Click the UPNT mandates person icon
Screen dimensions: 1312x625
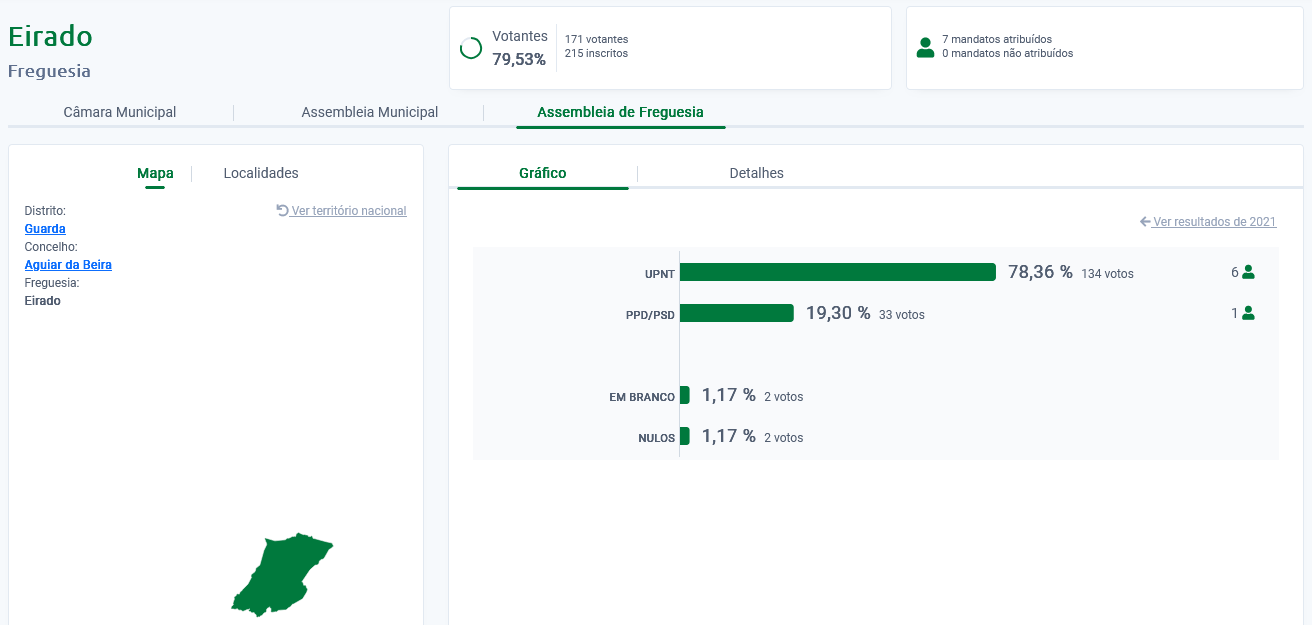[x=1247, y=272]
